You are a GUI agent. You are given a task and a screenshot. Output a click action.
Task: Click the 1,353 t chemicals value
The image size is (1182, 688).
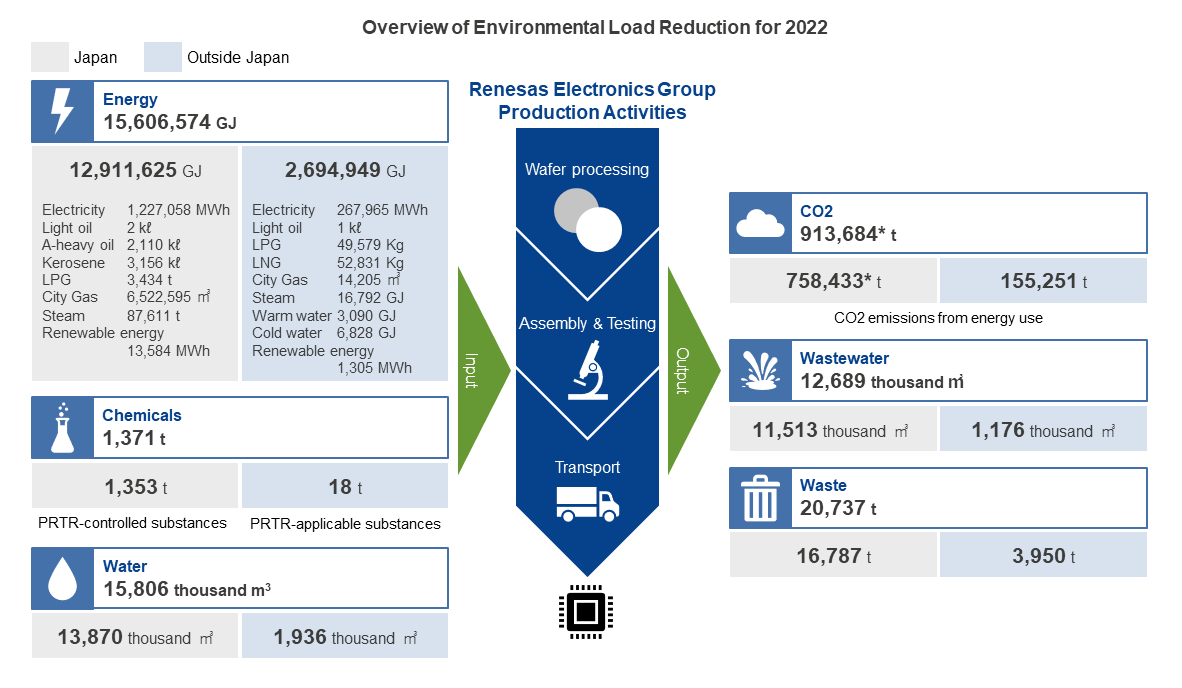(136, 488)
